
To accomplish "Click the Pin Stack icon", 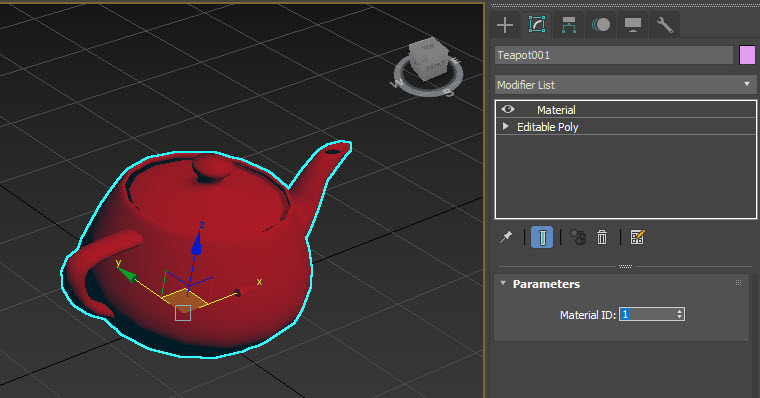I will [x=506, y=237].
